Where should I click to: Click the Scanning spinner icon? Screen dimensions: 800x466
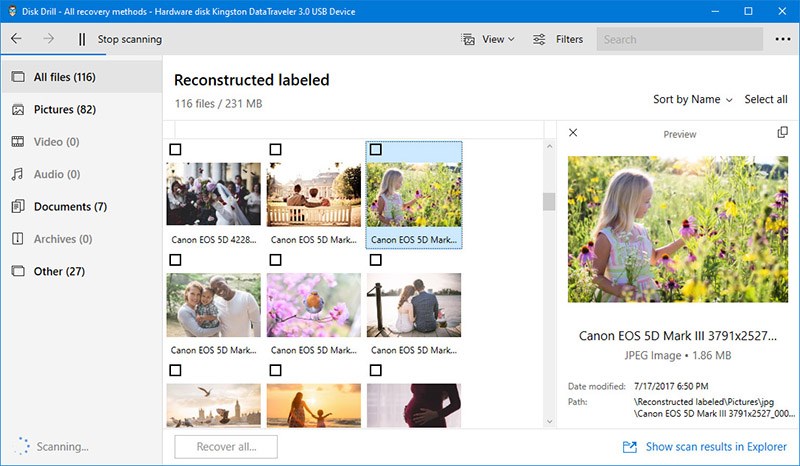(x=21, y=446)
